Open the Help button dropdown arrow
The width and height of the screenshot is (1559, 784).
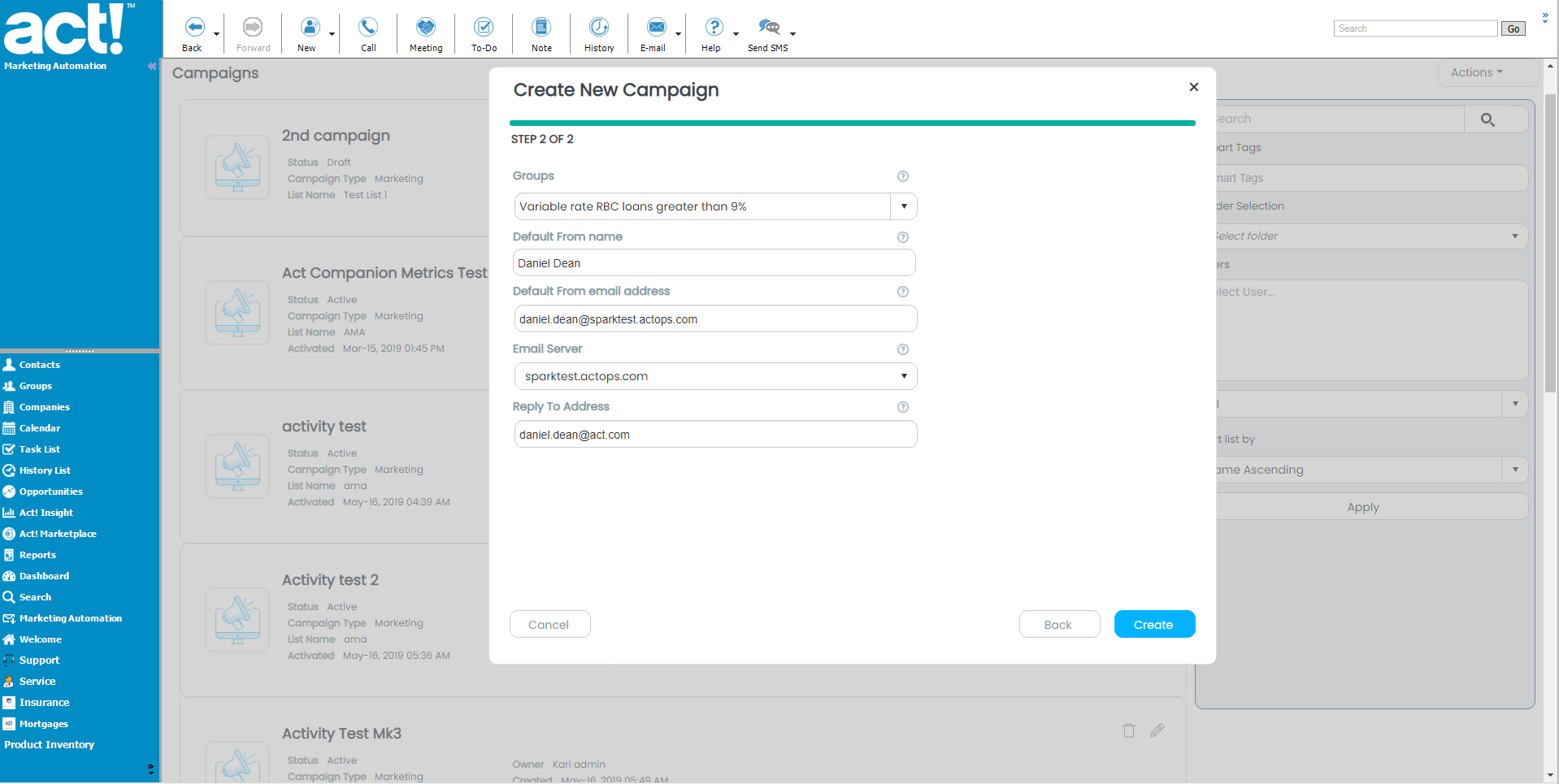pyautogui.click(x=736, y=34)
